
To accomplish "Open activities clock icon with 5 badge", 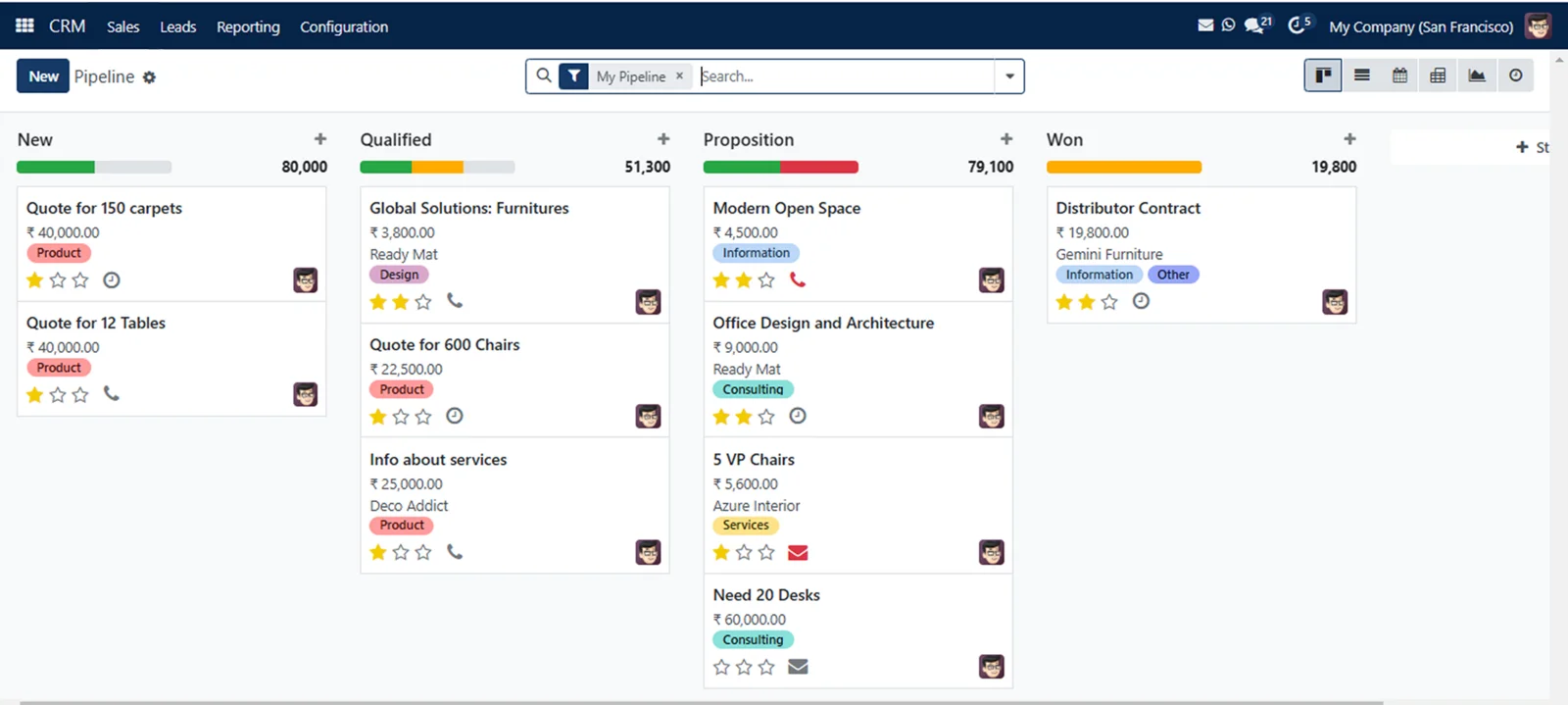I will click(x=1298, y=25).
